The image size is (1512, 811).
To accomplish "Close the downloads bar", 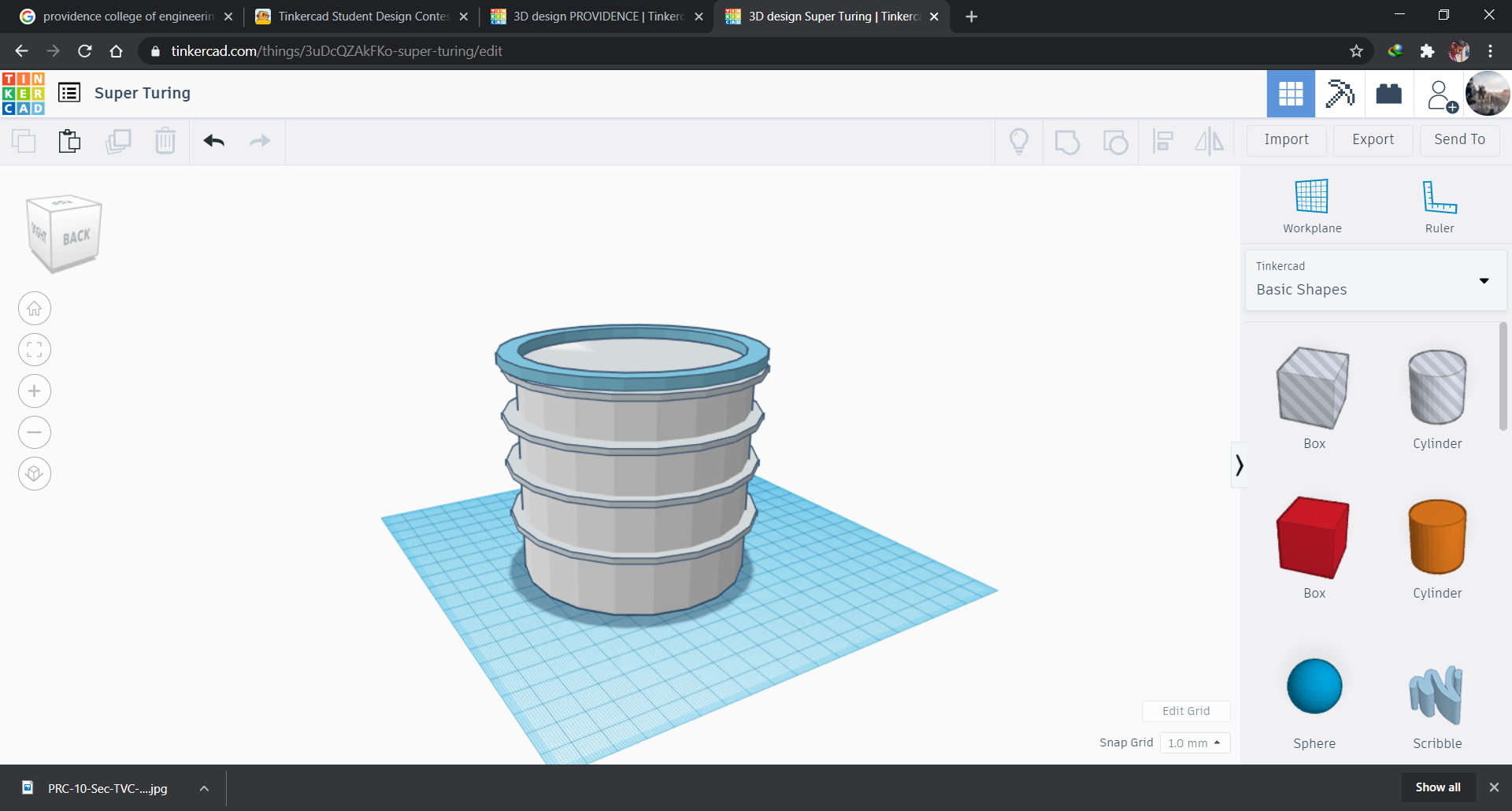I will click(x=1494, y=787).
